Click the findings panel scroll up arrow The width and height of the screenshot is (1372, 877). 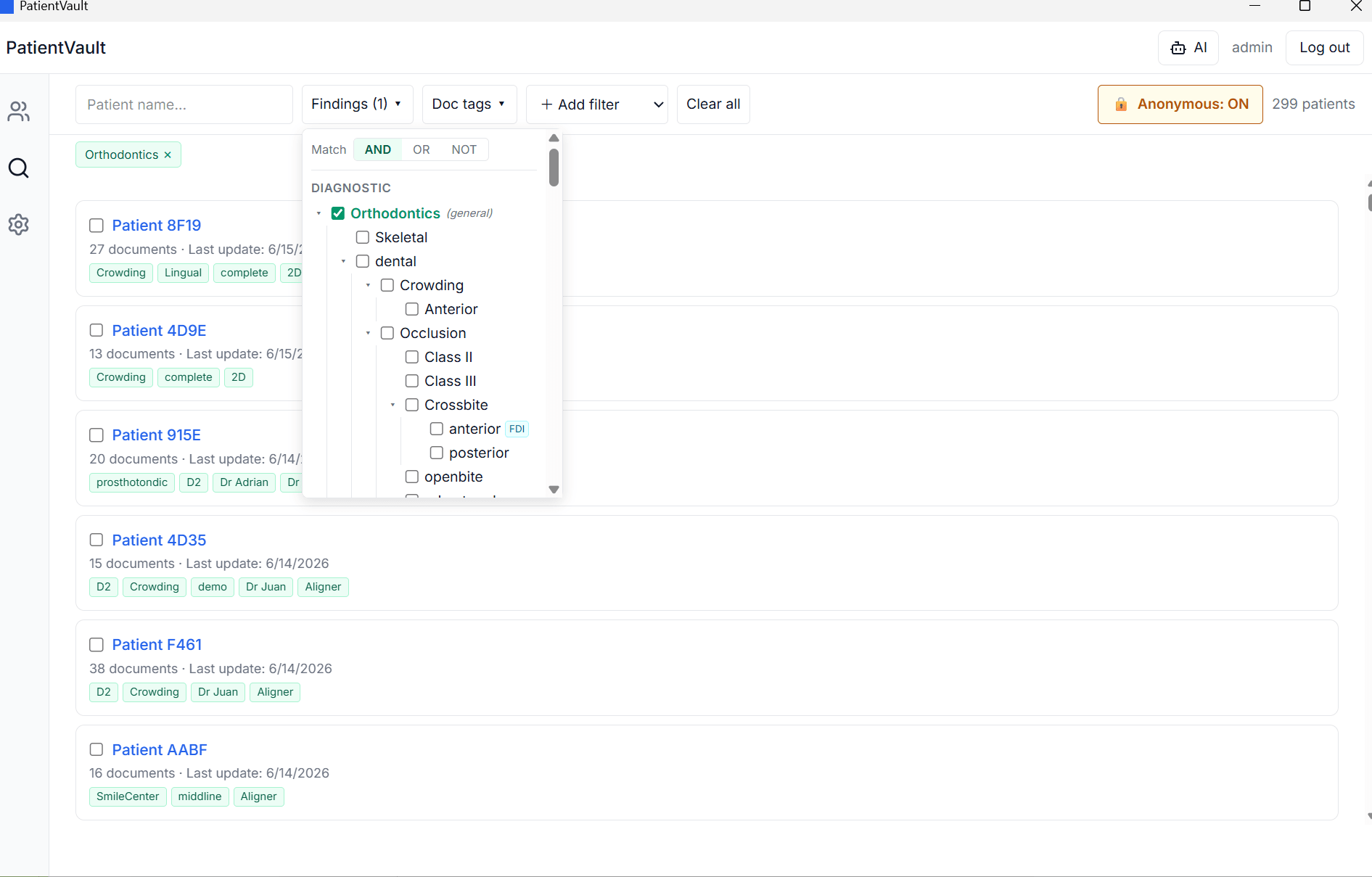coord(554,138)
